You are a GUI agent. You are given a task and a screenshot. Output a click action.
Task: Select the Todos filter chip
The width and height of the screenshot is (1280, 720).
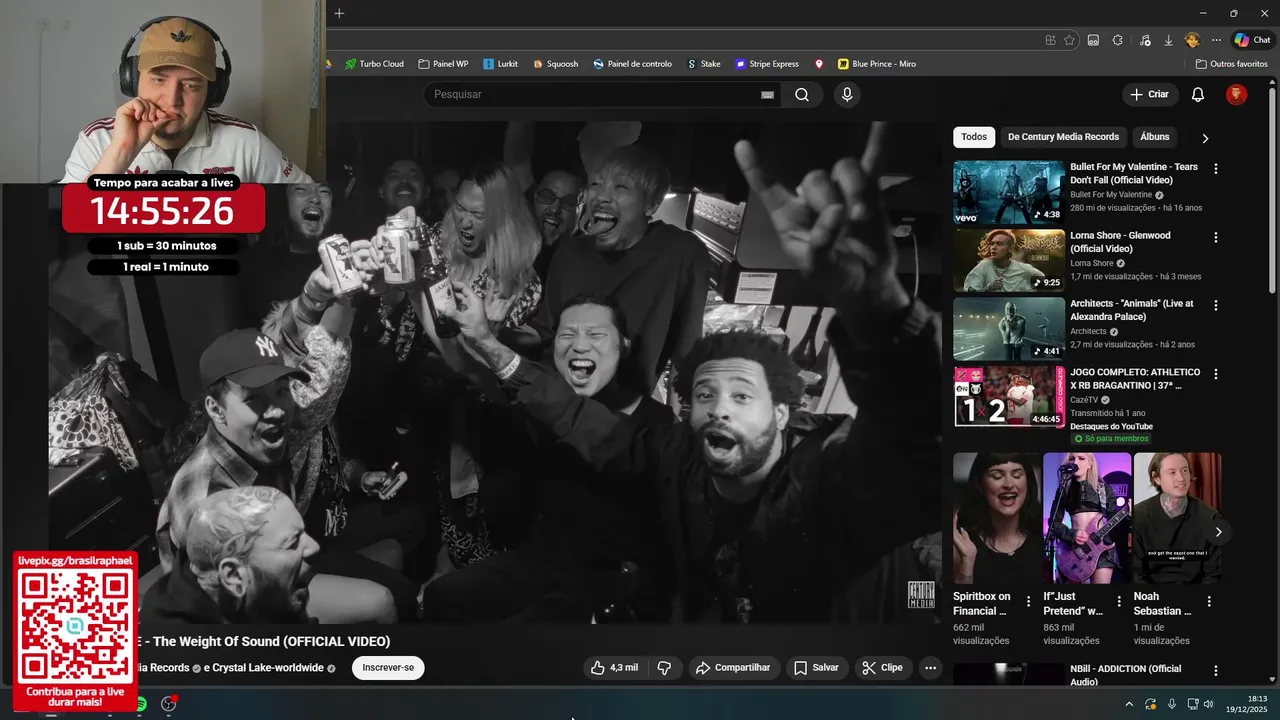point(974,137)
